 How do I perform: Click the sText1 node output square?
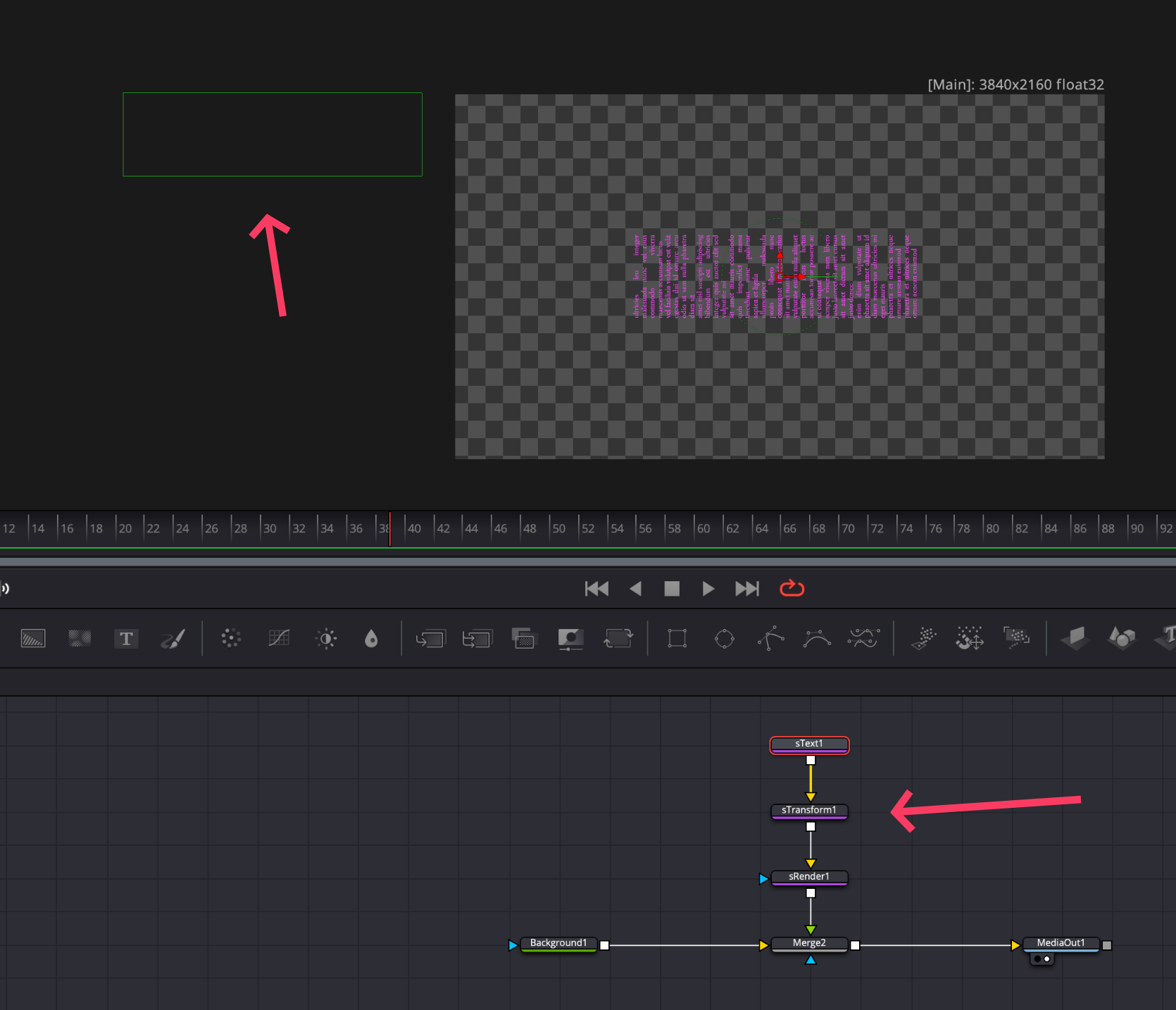pos(811,760)
